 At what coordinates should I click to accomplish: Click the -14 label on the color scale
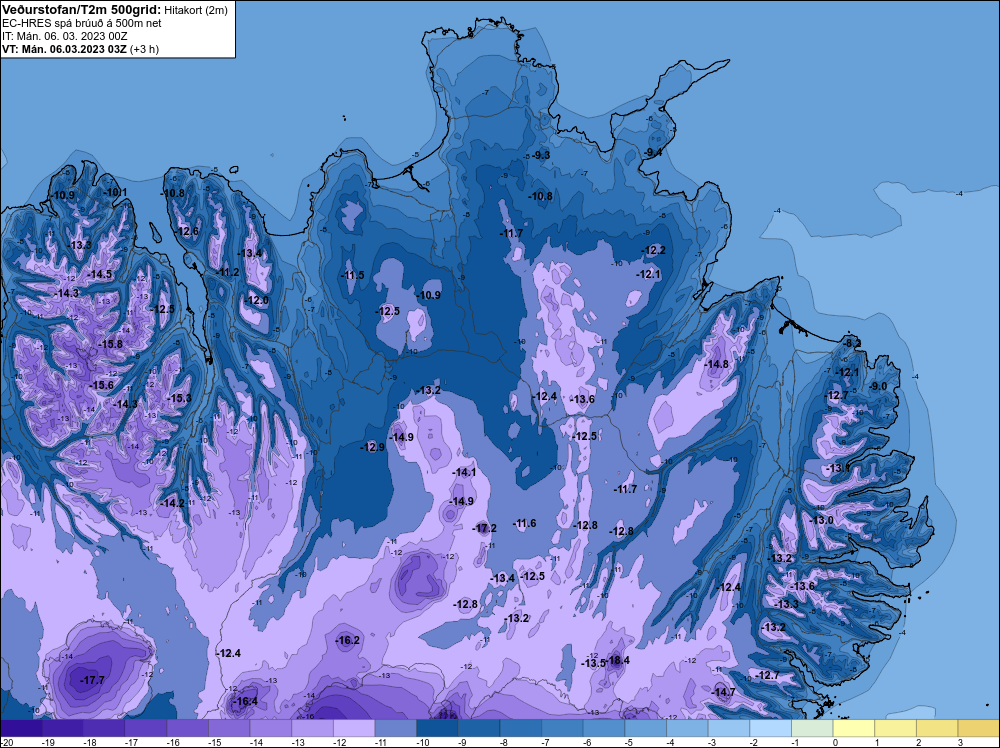tap(256, 742)
